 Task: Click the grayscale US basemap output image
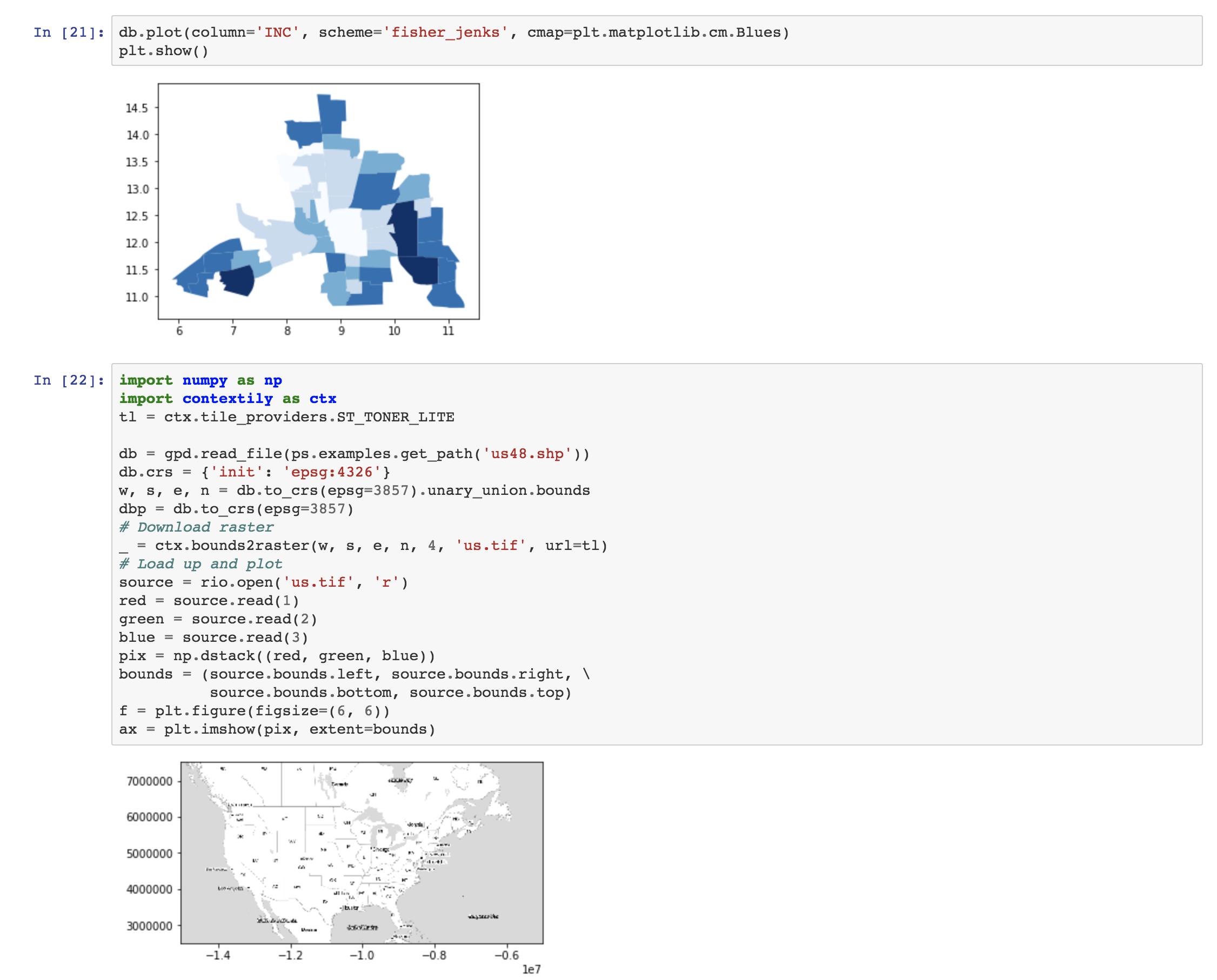pos(362,853)
